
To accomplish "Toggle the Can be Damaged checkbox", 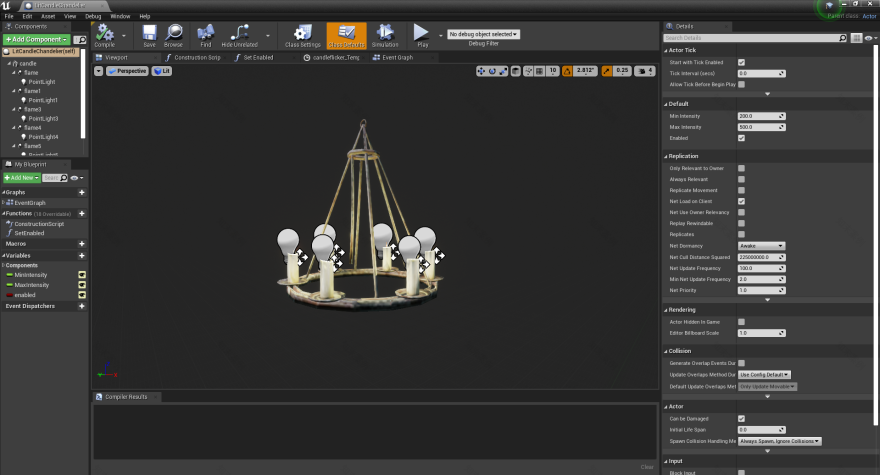I will tap(741, 418).
